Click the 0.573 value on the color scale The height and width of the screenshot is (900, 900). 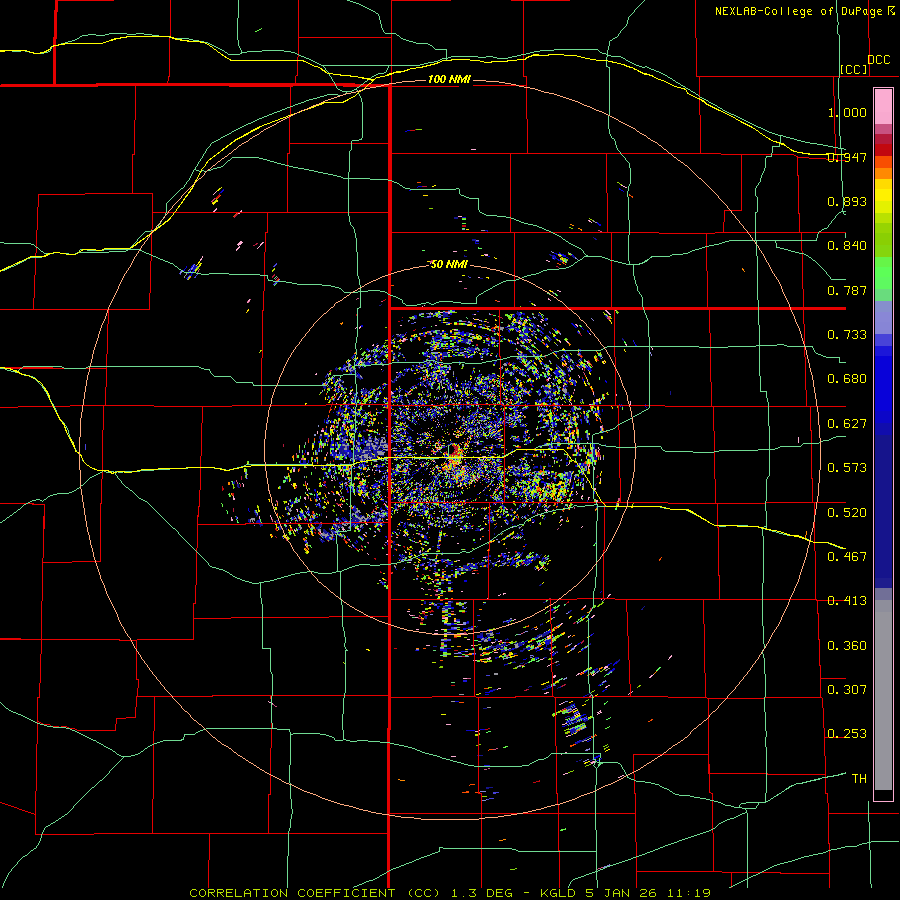click(x=847, y=468)
